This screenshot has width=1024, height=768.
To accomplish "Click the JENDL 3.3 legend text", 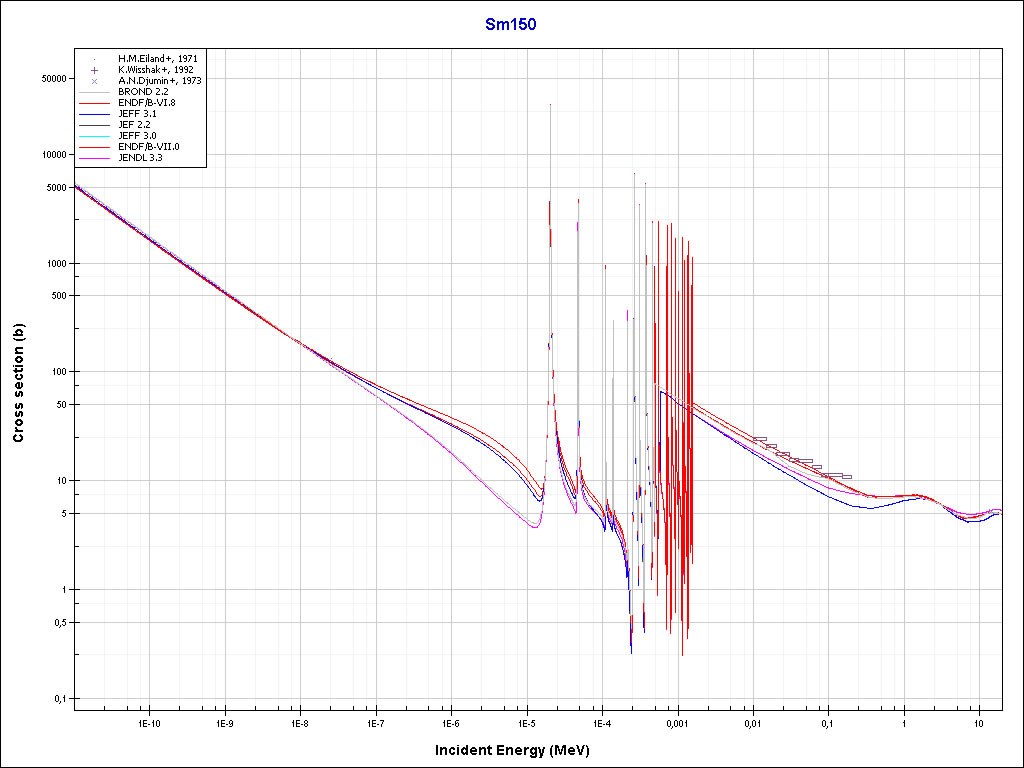I will point(140,158).
